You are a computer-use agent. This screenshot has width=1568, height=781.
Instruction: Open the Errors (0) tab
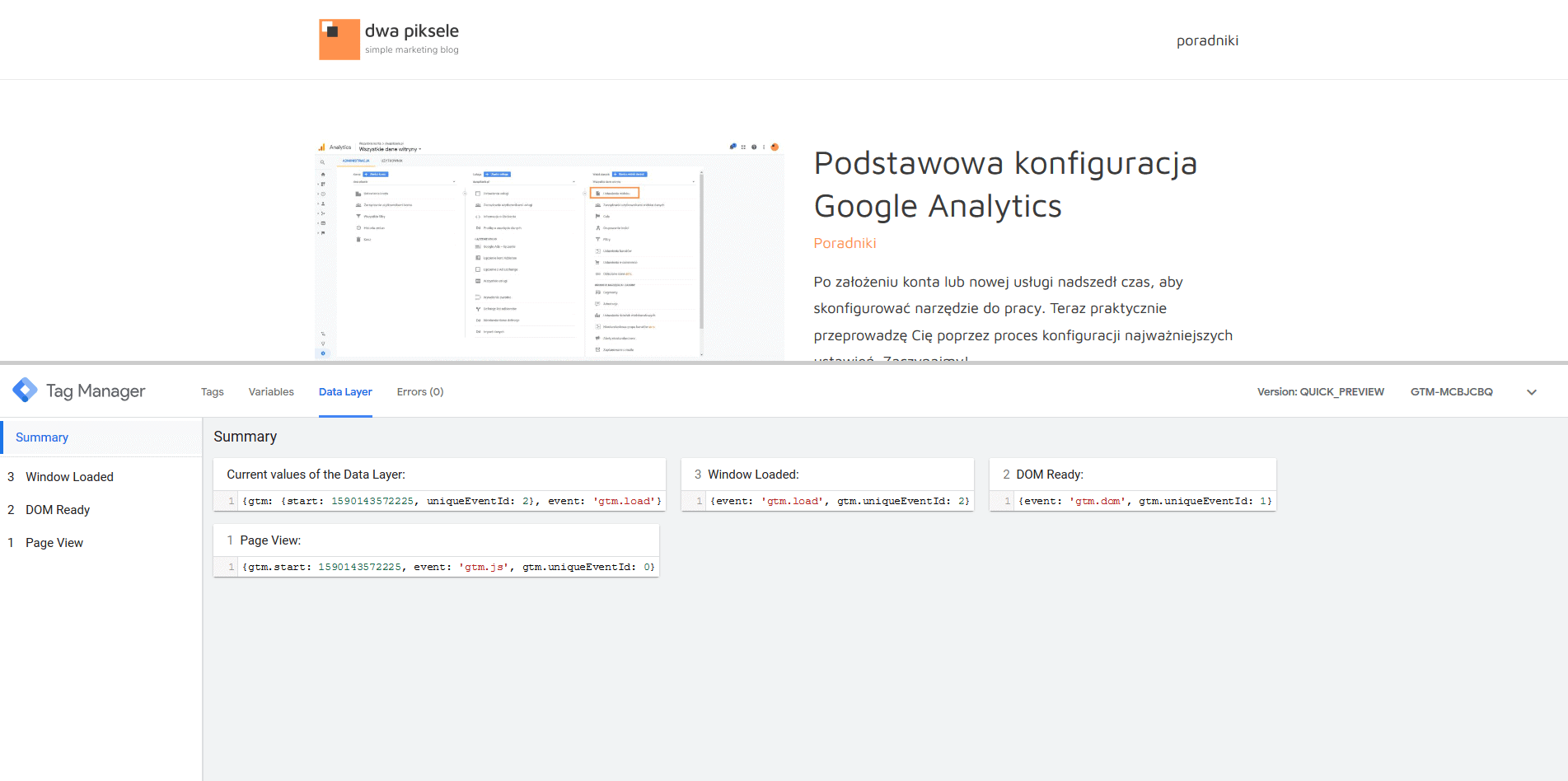pos(419,392)
